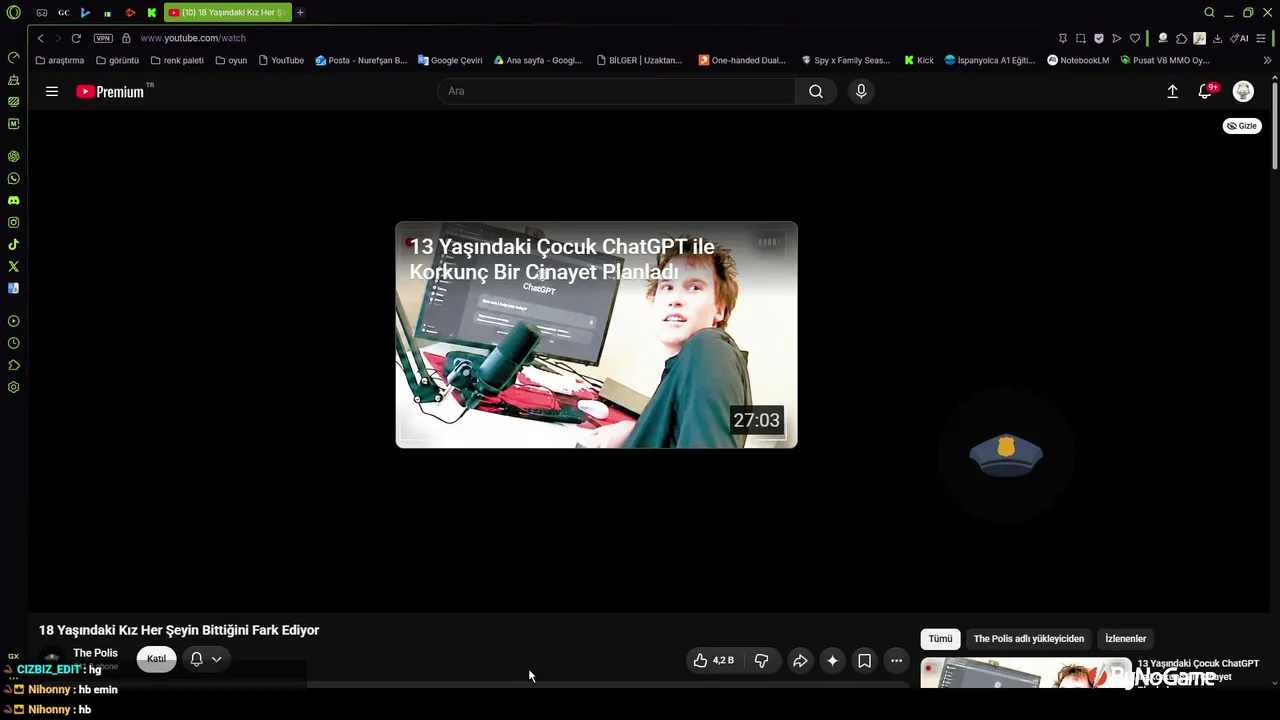Image resolution: width=1280 pixels, height=720 pixels.
Task: Search open tabs with the magnifier
Action: [1209, 12]
